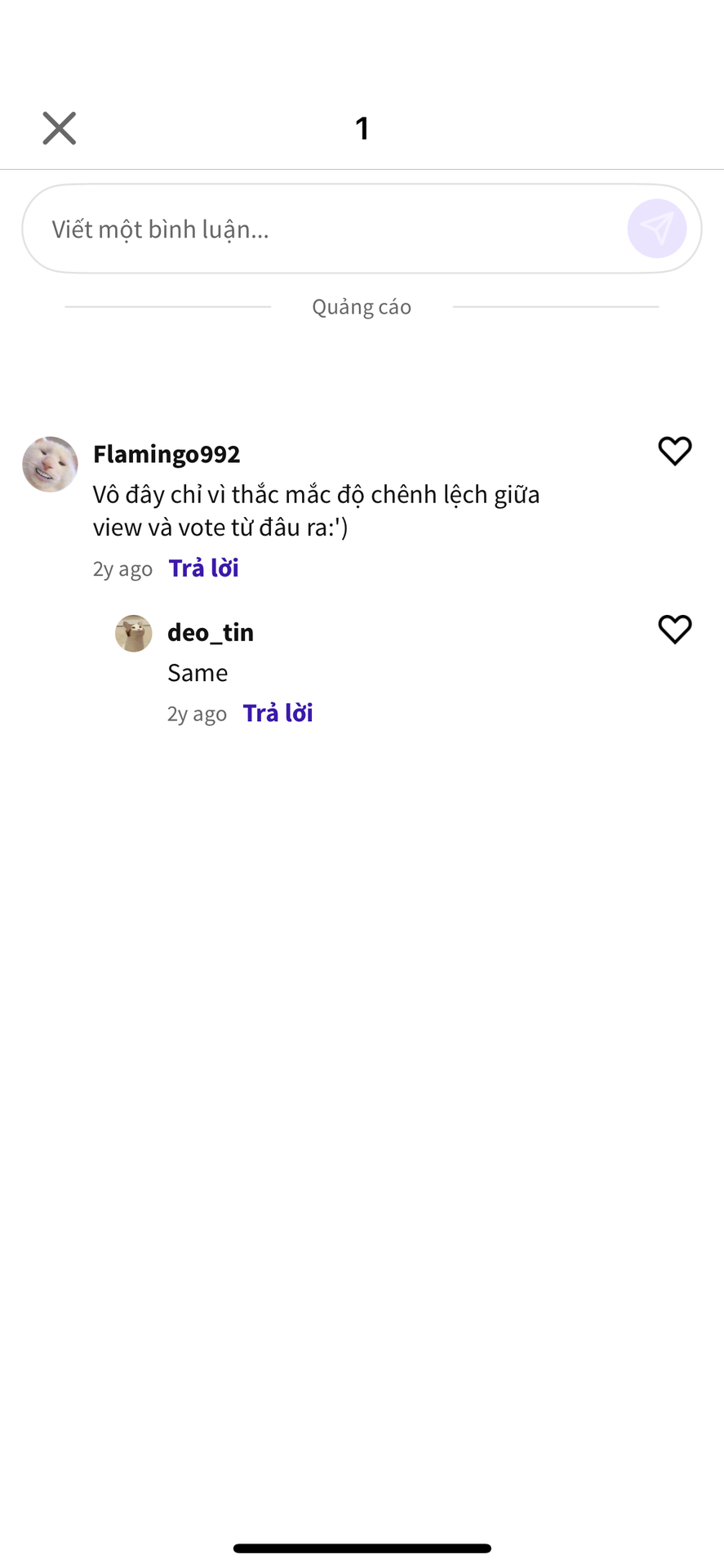
Task: Reply to deo_tin via 'Trả lời'
Action: (x=278, y=713)
